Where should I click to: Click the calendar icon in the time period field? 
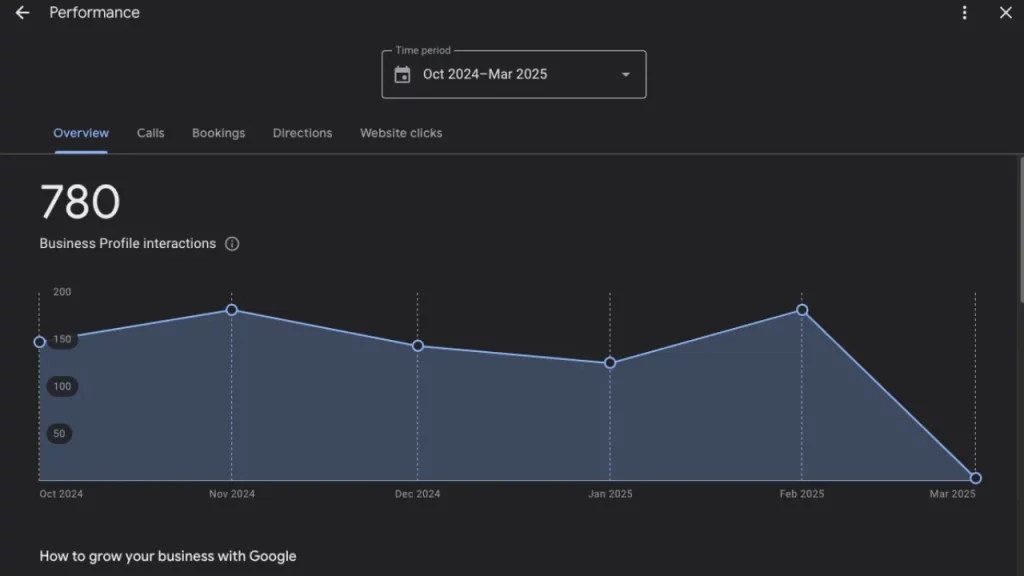[402, 74]
